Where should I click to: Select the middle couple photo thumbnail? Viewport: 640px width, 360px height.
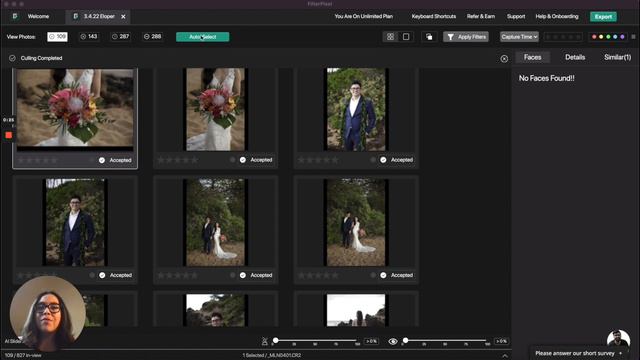click(x=216, y=222)
